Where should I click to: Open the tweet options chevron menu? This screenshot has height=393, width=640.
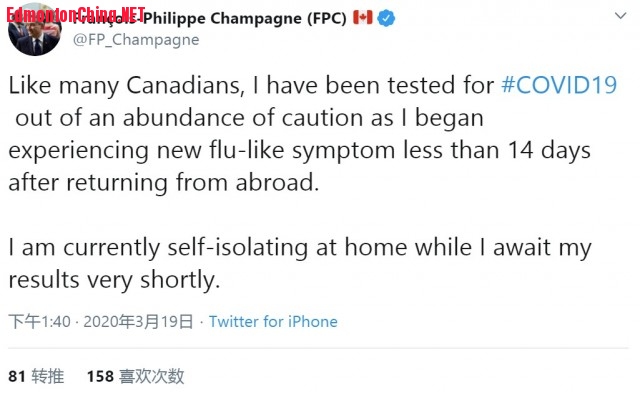coord(620,16)
